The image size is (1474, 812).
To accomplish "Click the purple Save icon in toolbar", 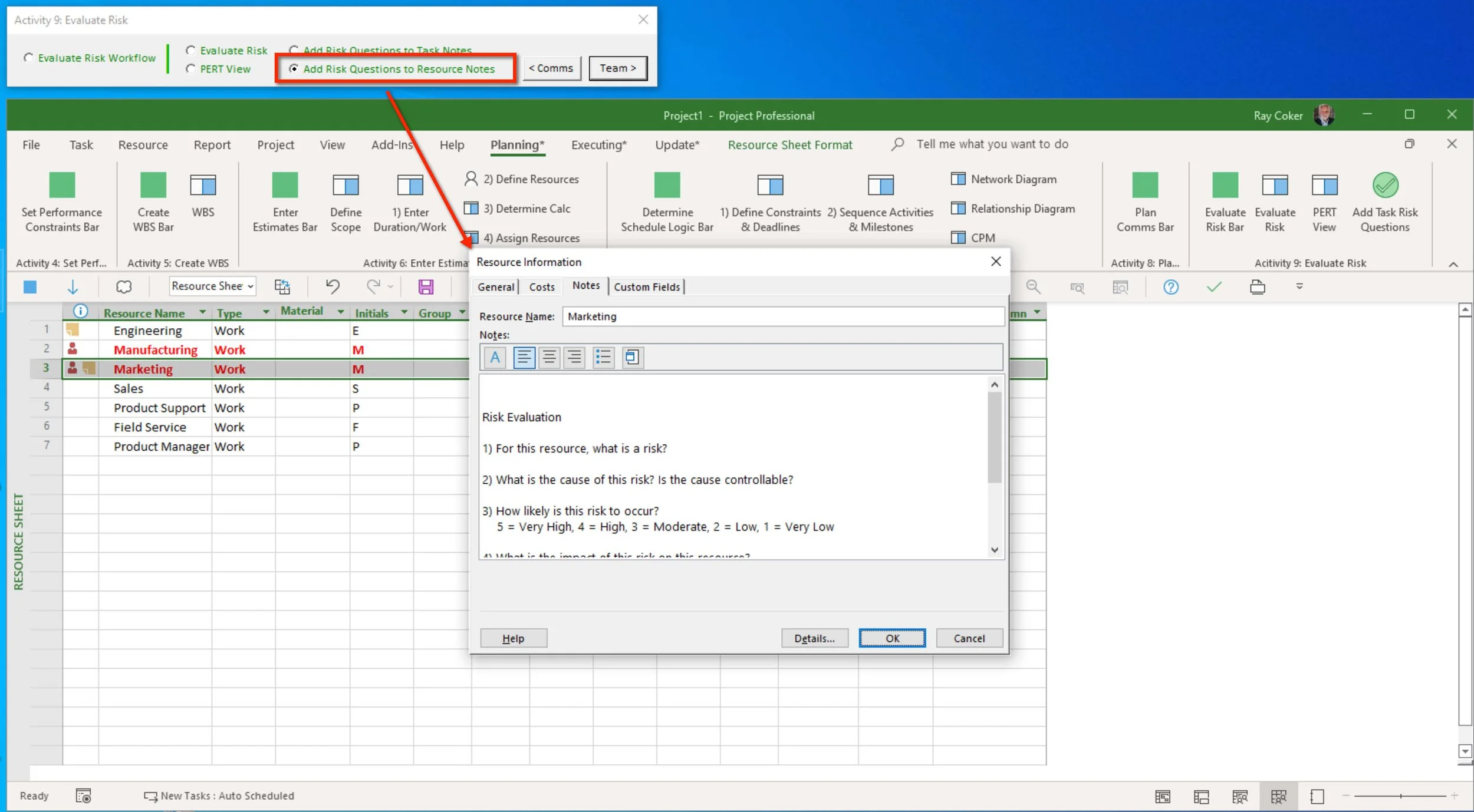I will click(x=426, y=287).
